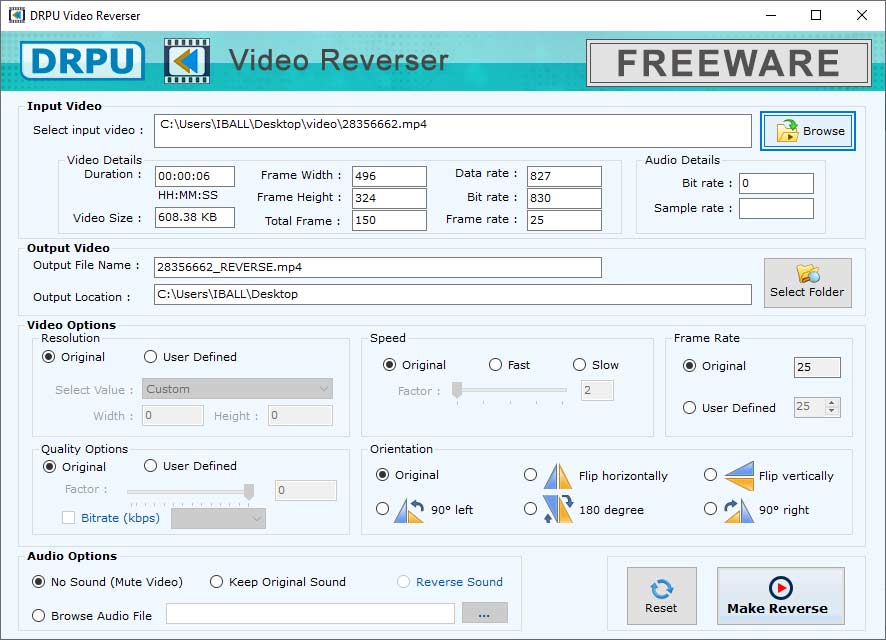
Task: Click the Frame rate field in Video Details
Action: (x=564, y=220)
